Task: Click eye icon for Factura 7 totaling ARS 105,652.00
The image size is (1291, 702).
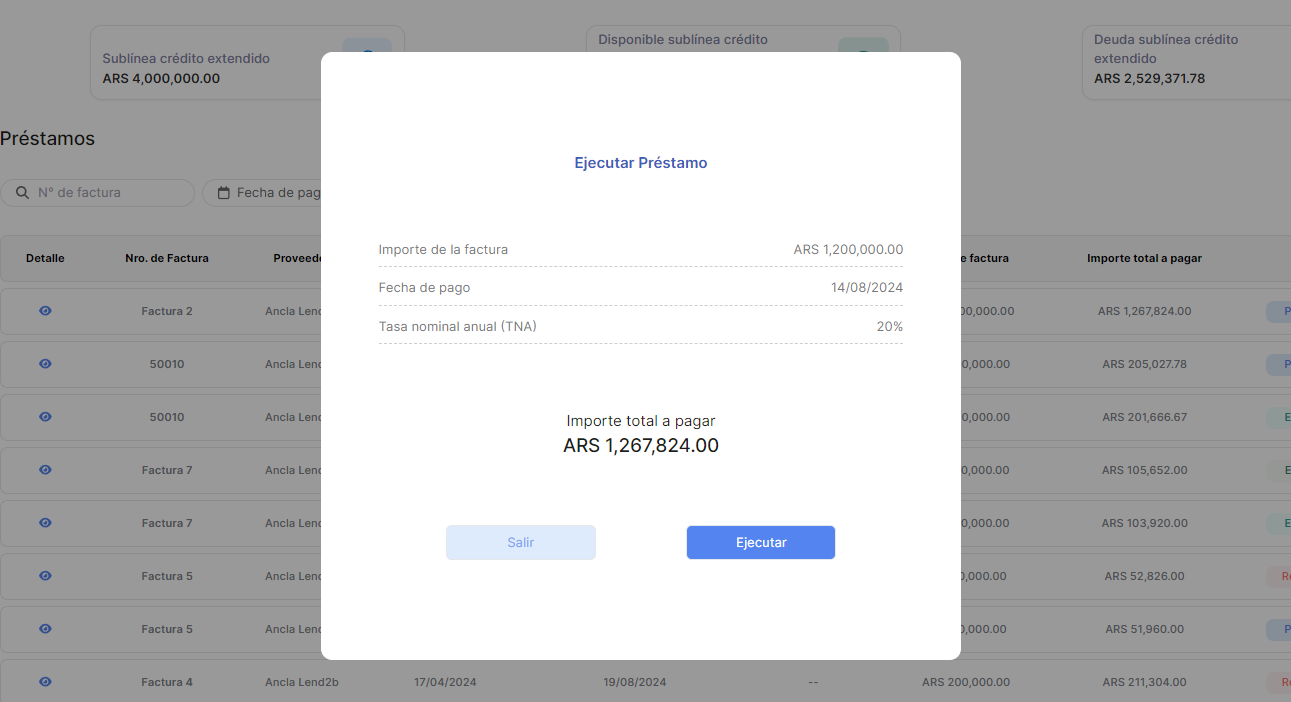Action: [x=45, y=470]
